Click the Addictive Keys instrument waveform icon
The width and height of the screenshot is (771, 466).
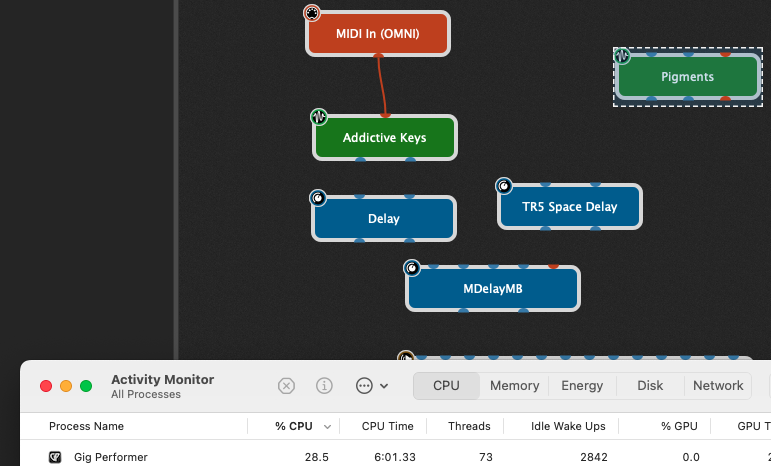pyautogui.click(x=319, y=116)
